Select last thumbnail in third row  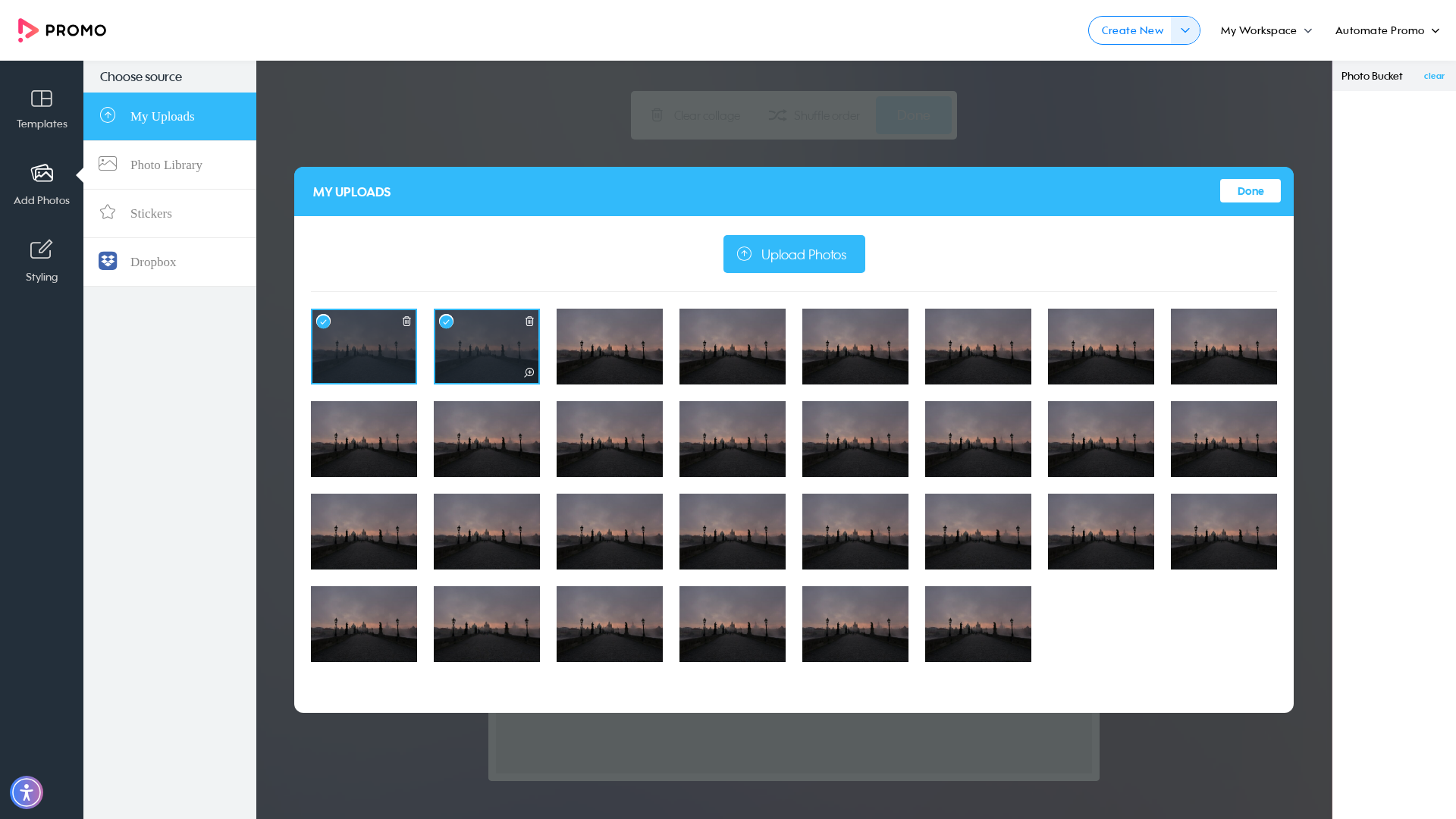(1224, 532)
